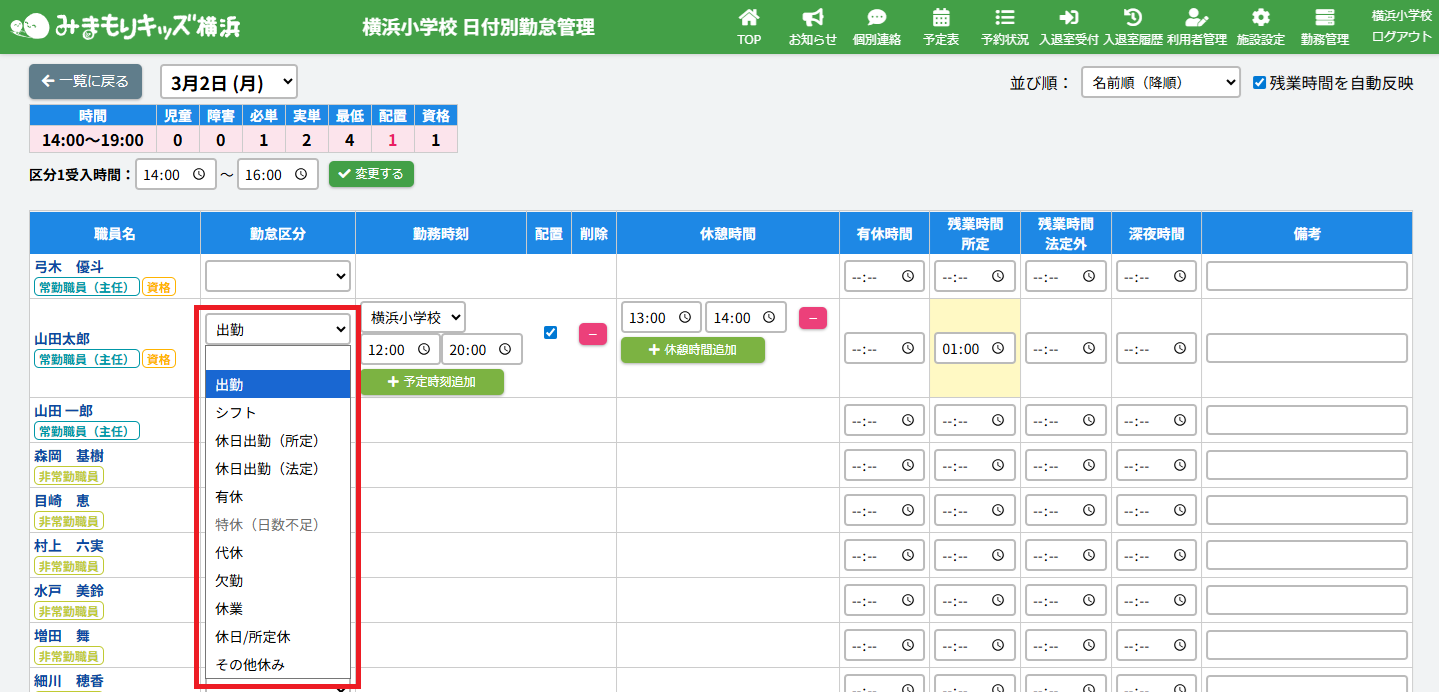Open the 予約状況 list icon
1439x692 pixels.
(x=1005, y=18)
